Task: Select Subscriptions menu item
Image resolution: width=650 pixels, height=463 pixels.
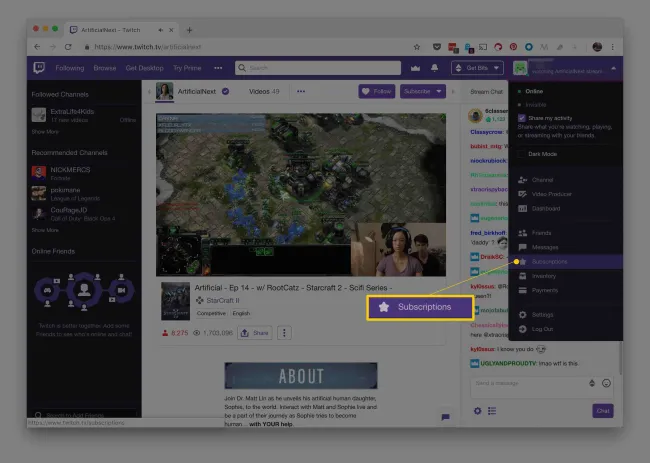Action: tap(566, 262)
